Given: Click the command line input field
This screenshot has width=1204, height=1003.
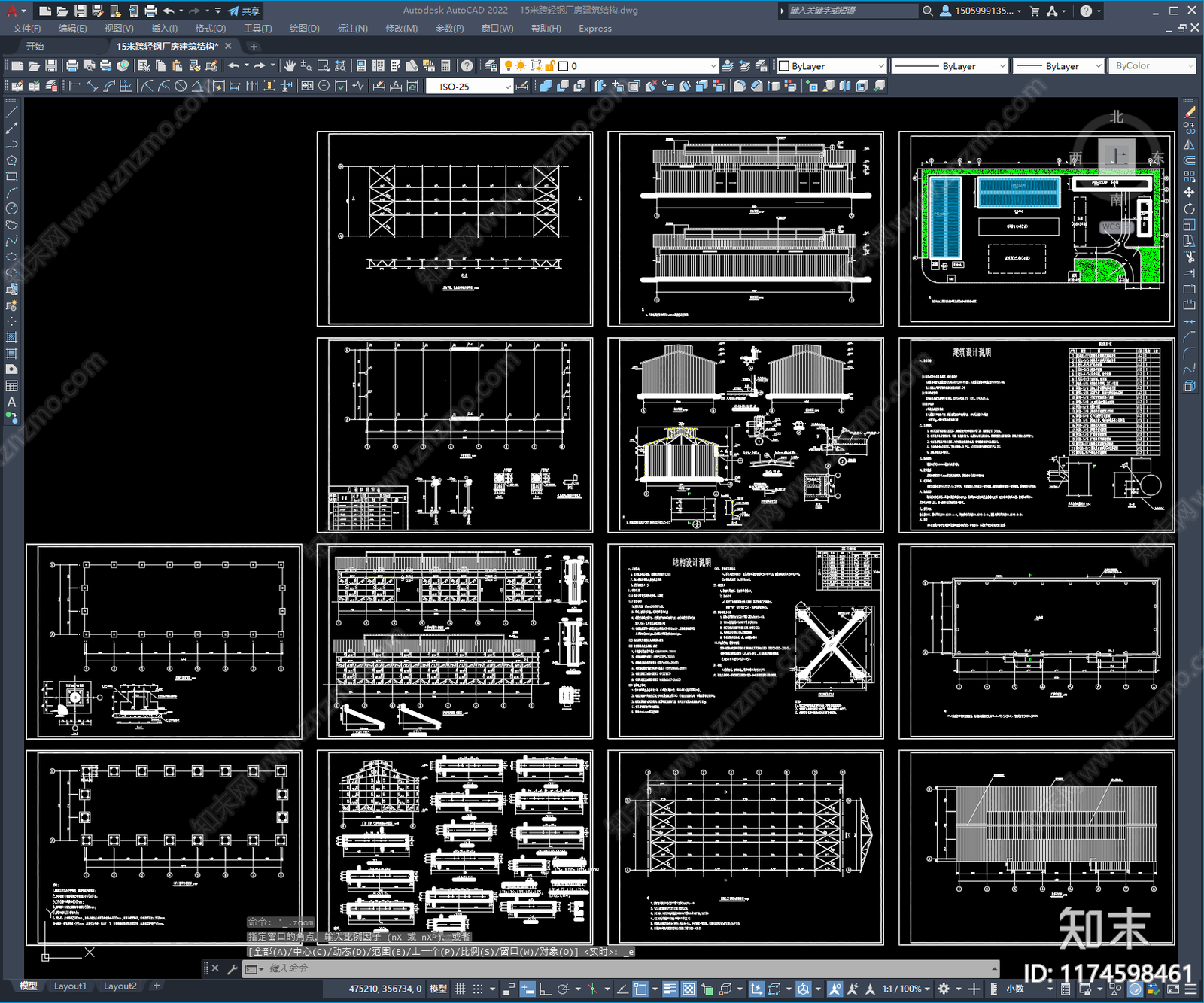Looking at the screenshot, I should tap(625, 968).
